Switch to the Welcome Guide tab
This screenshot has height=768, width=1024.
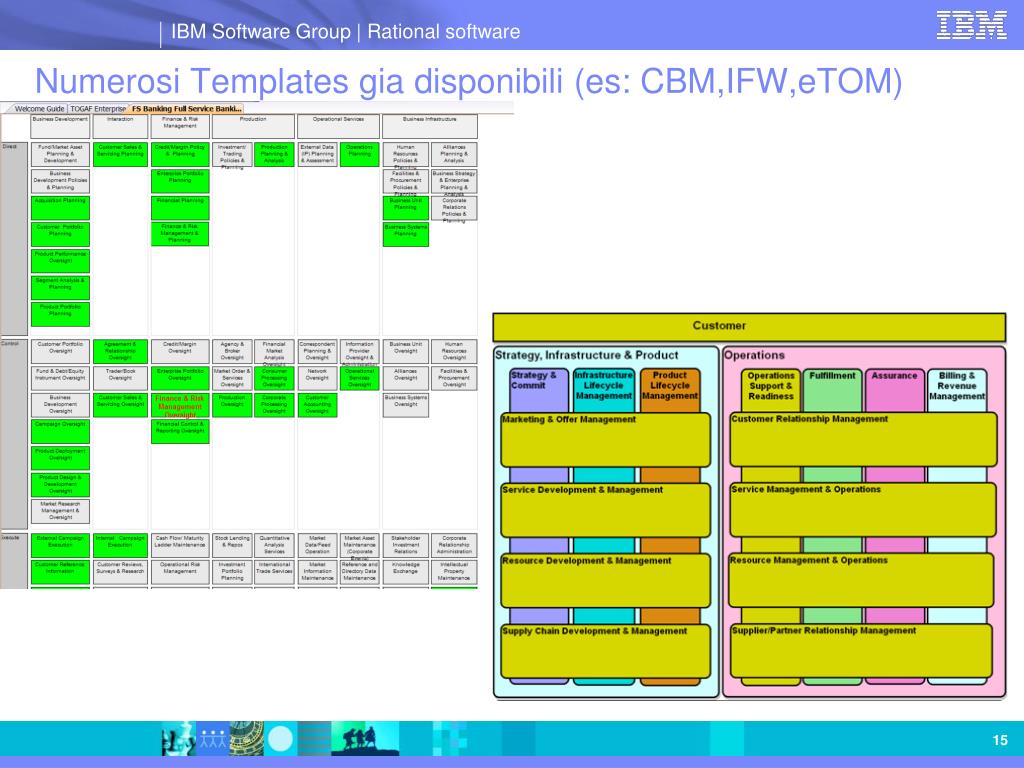(x=39, y=109)
